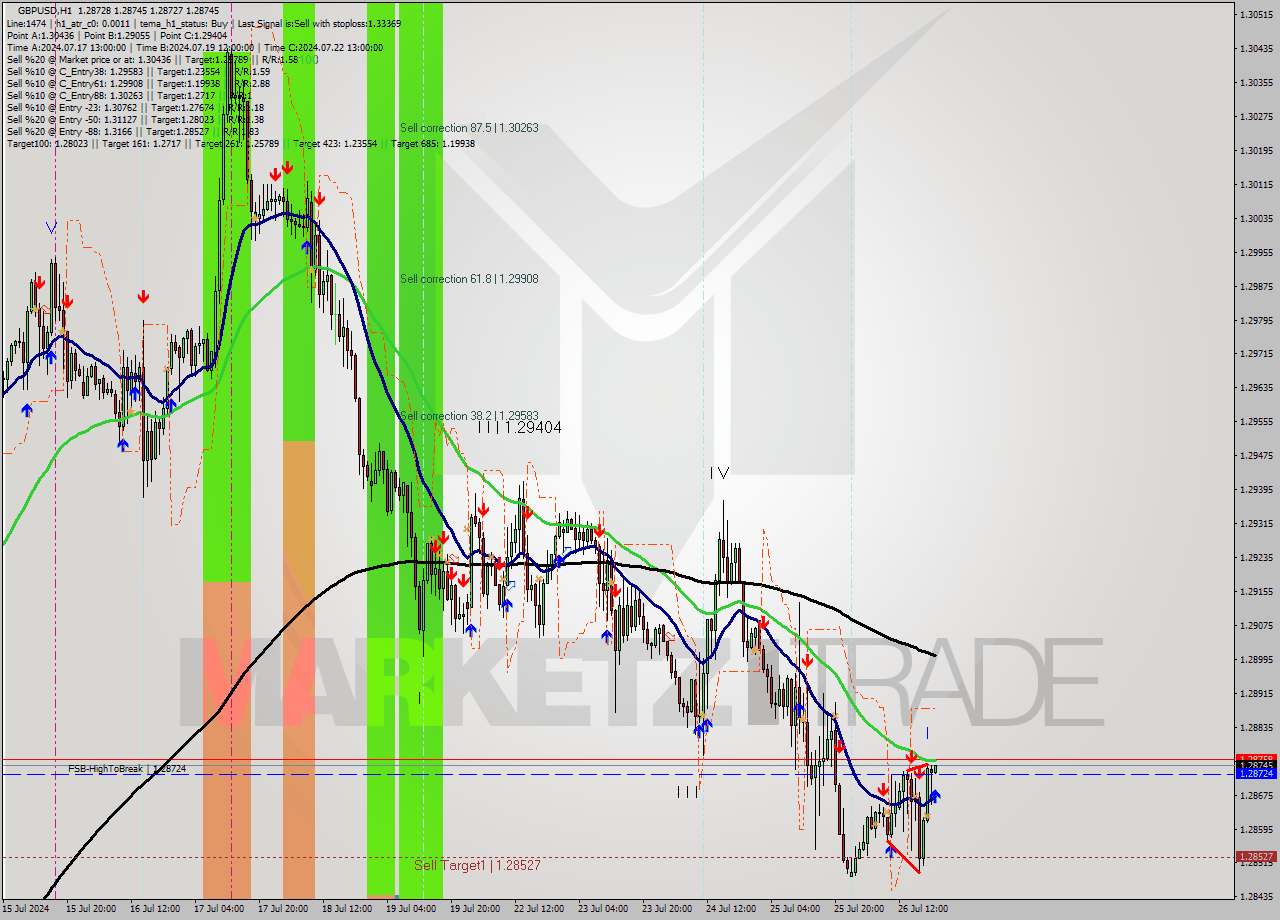Select the Line:1474 h1_atr_c0 status line

click(x=203, y=22)
